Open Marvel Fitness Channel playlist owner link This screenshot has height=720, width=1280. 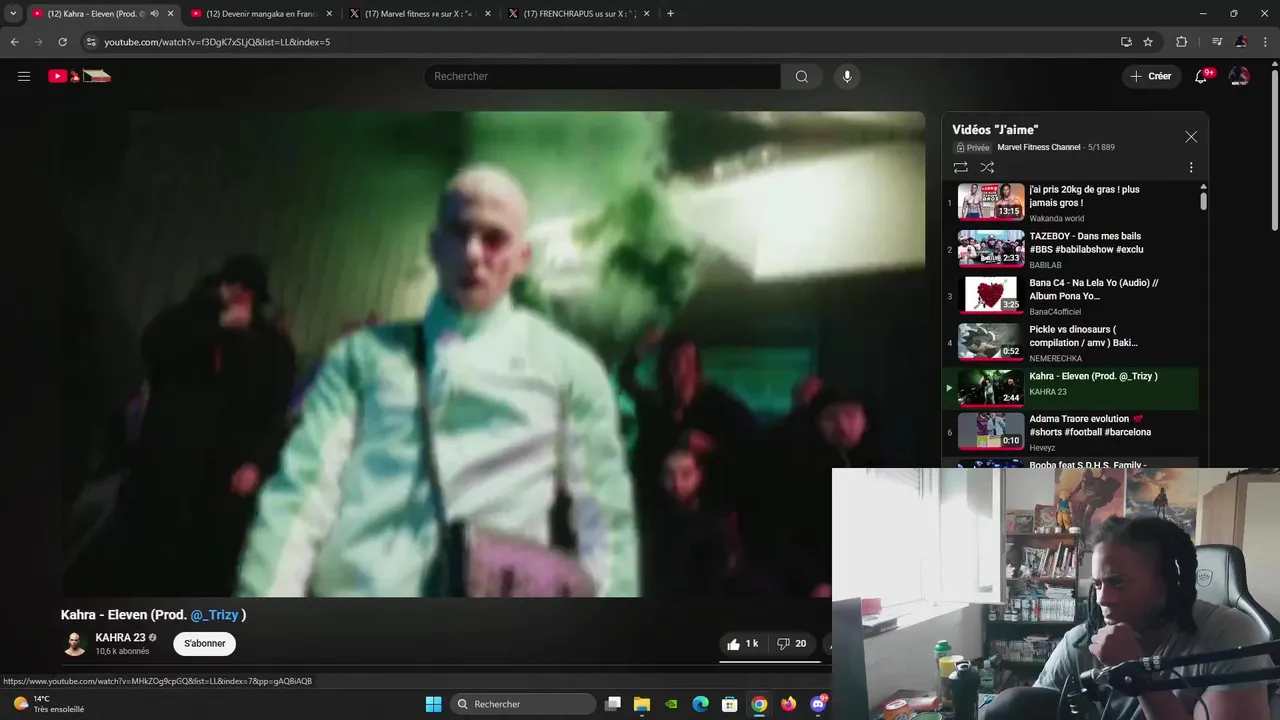coord(1039,147)
